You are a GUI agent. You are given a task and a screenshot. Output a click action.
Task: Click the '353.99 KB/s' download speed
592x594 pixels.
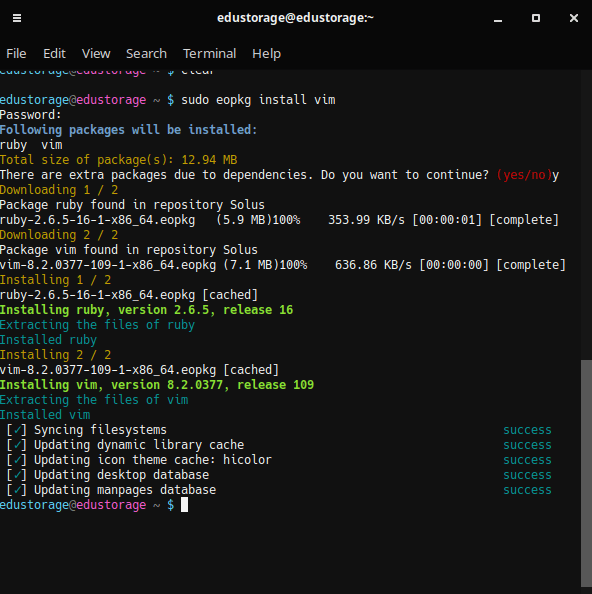coord(366,220)
